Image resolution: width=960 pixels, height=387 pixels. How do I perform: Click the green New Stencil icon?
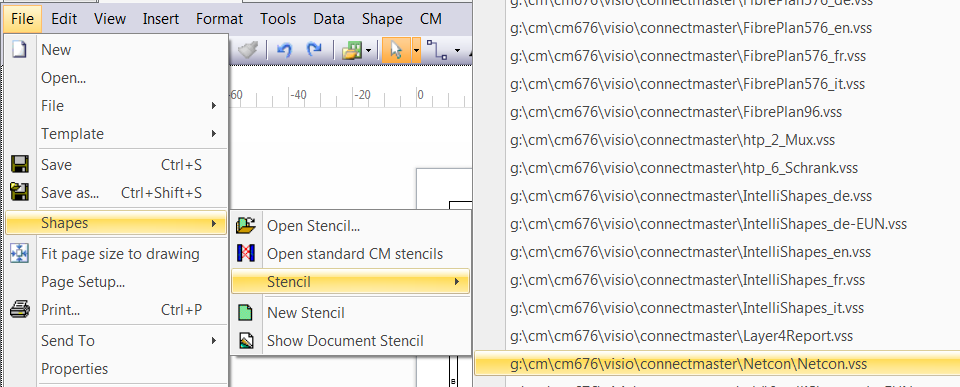click(246, 312)
